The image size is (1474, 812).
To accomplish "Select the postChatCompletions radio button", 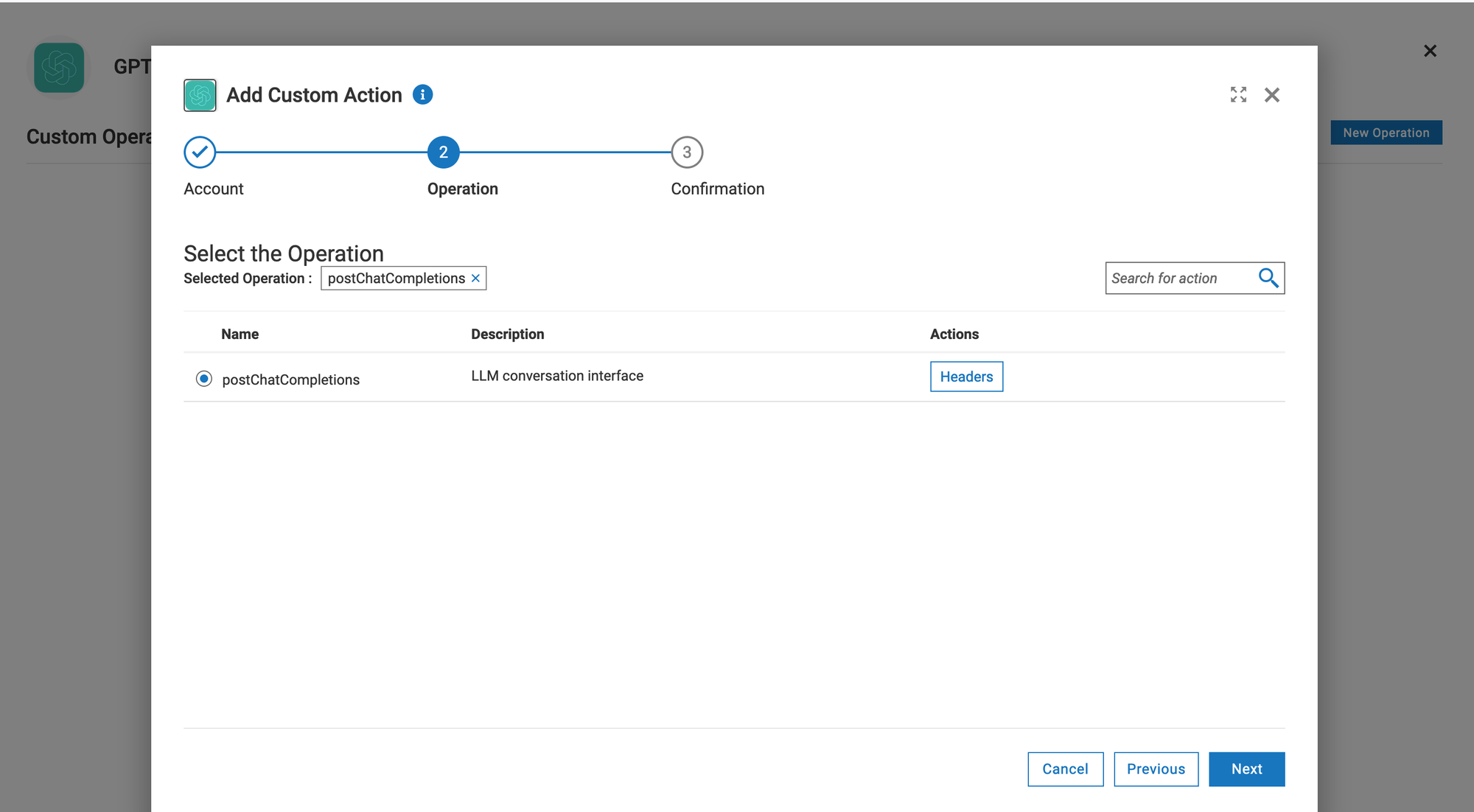I will 204,379.
